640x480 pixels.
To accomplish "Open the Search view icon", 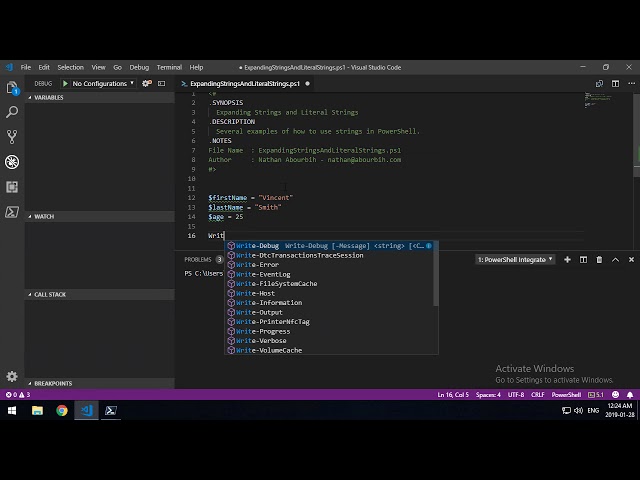I will tap(12, 112).
